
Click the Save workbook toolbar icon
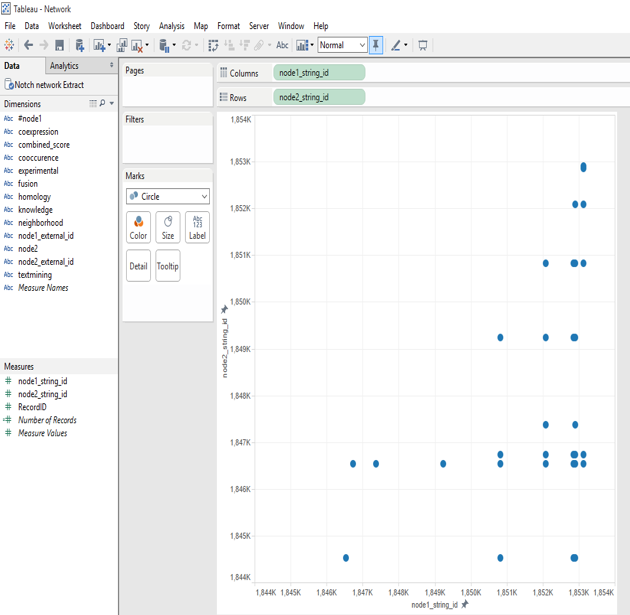(x=59, y=45)
